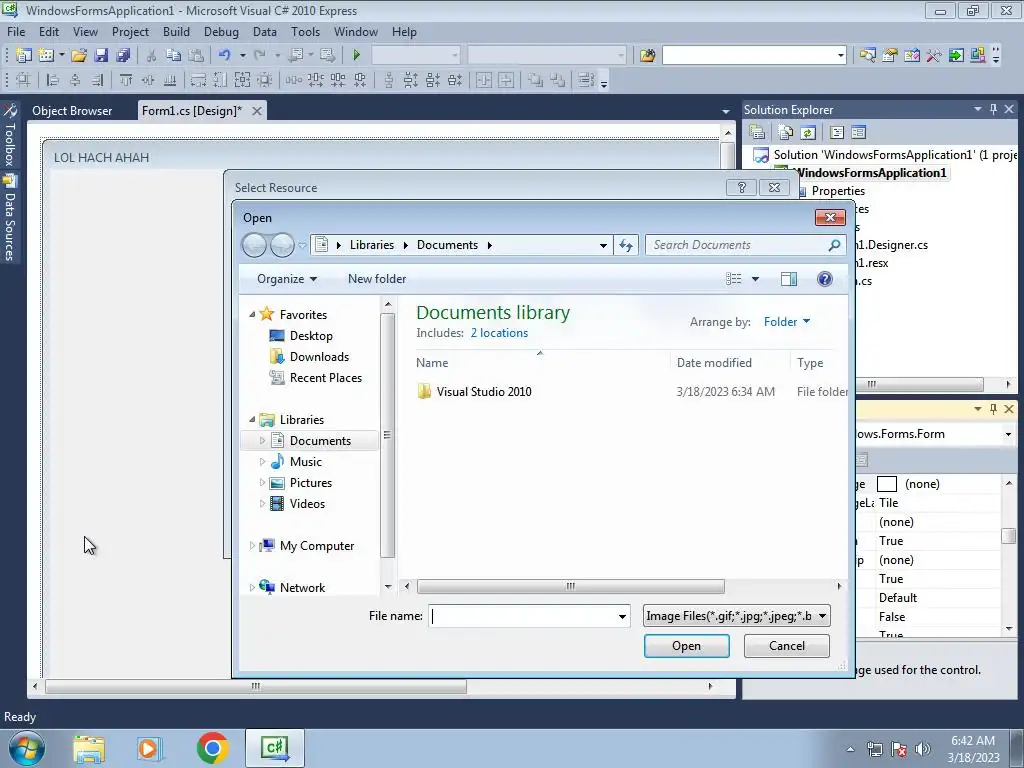Click the refresh button beside the address bar
This screenshot has height=768, width=1024.
(626, 245)
